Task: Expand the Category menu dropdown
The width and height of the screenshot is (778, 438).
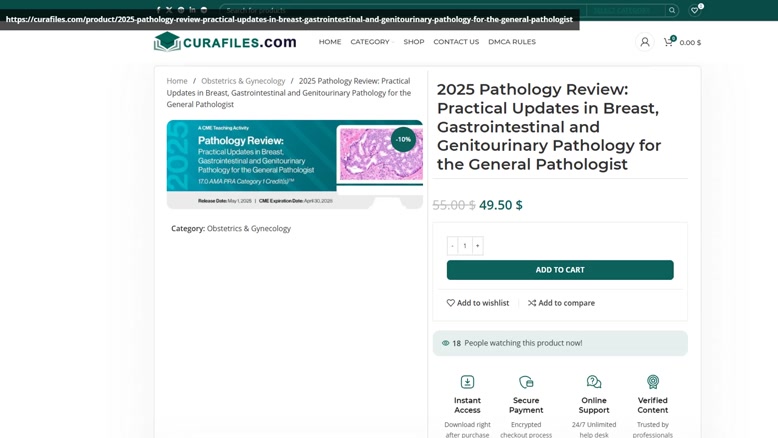Action: [372, 42]
